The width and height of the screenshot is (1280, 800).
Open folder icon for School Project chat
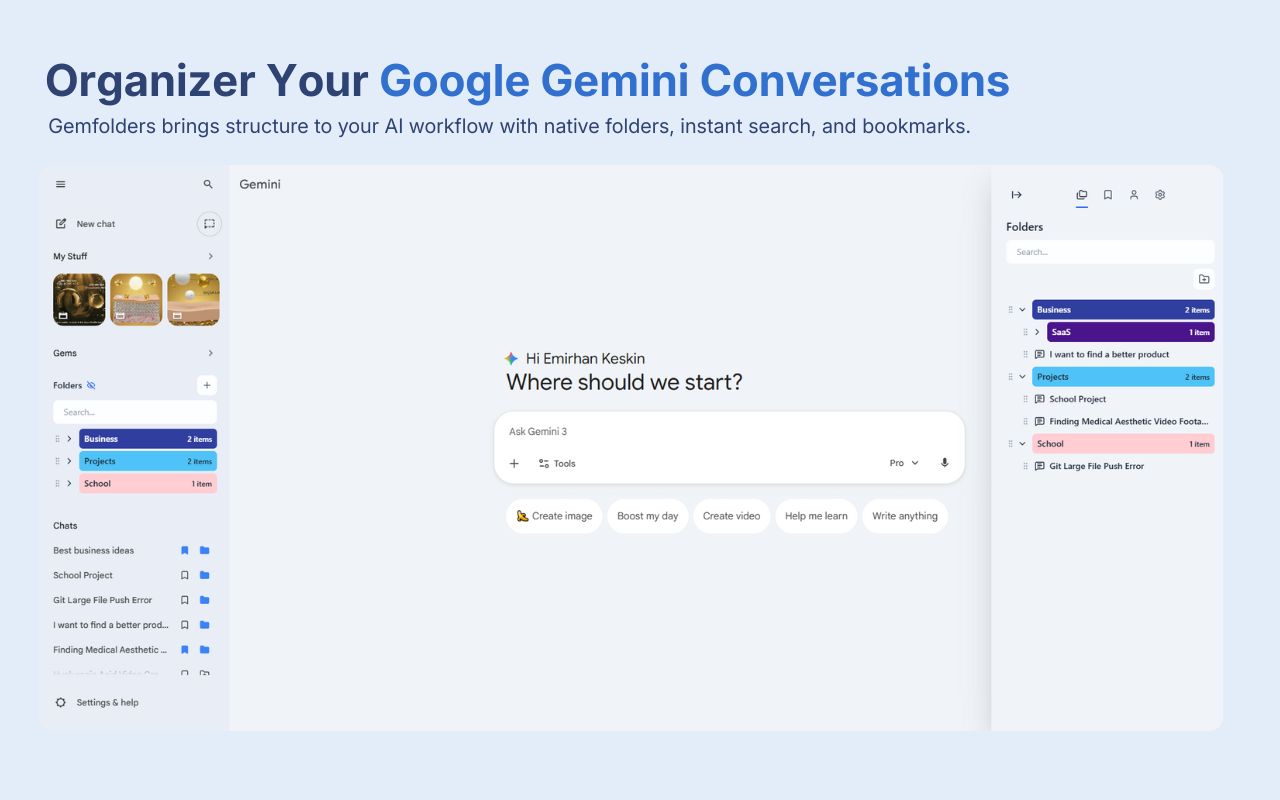click(204, 575)
